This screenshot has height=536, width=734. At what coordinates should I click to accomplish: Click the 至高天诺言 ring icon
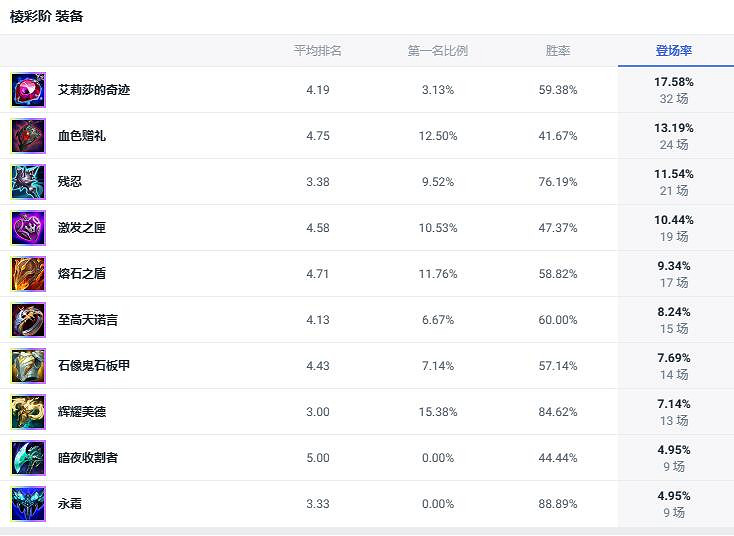(28, 320)
